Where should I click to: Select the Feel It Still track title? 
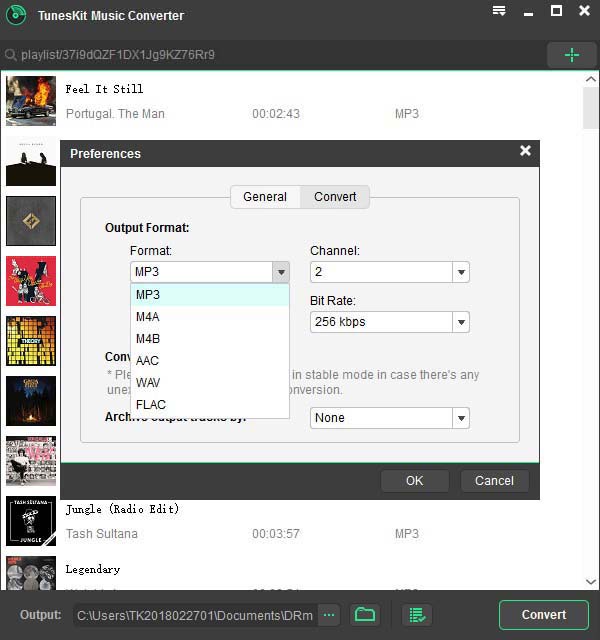(x=104, y=89)
